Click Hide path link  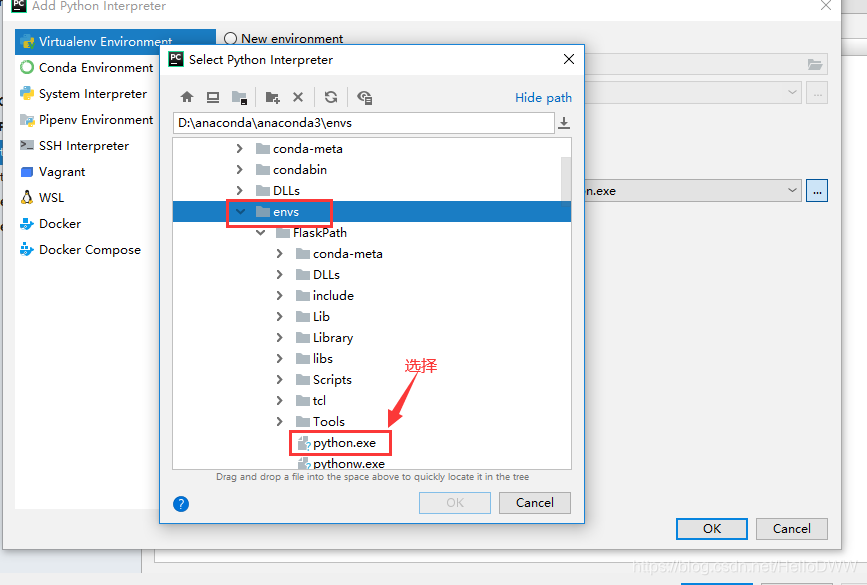point(543,98)
